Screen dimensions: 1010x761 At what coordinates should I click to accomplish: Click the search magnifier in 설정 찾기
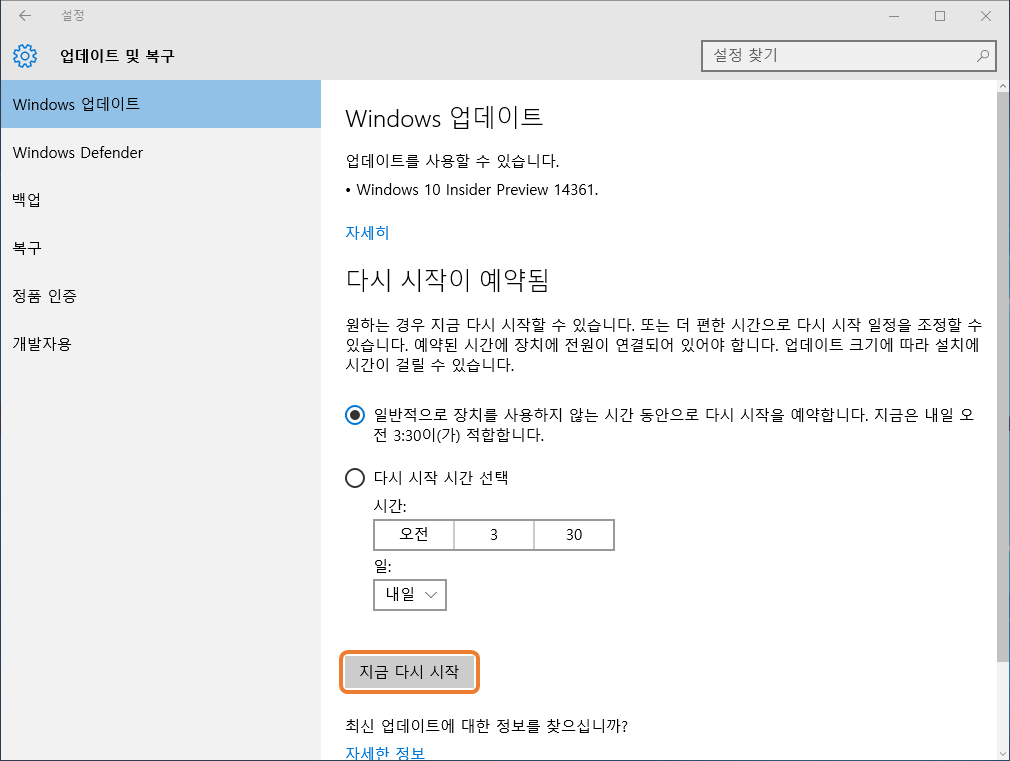coord(983,56)
